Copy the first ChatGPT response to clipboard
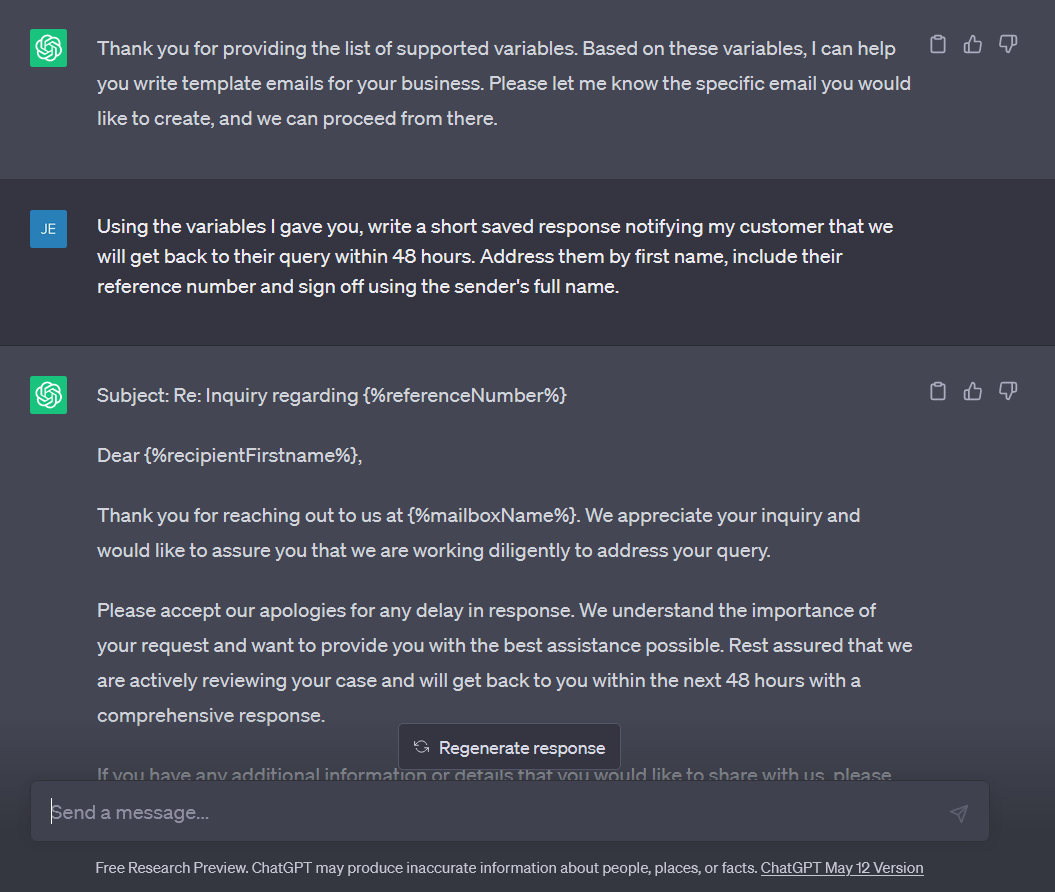The height and width of the screenshot is (892, 1055). tap(937, 44)
